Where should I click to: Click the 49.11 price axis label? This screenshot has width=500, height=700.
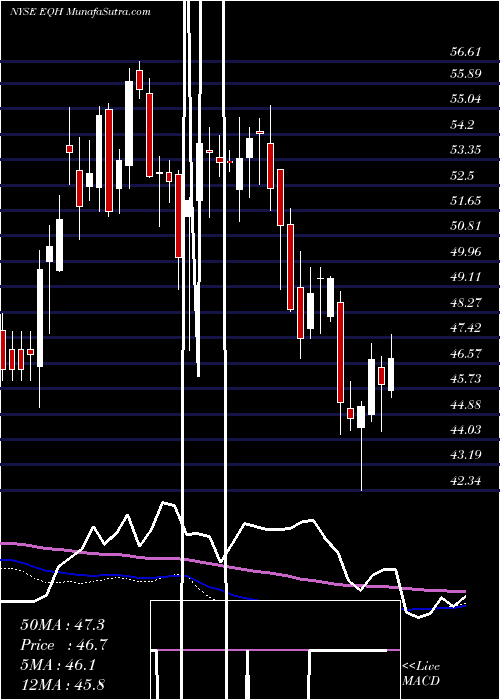(x=466, y=277)
